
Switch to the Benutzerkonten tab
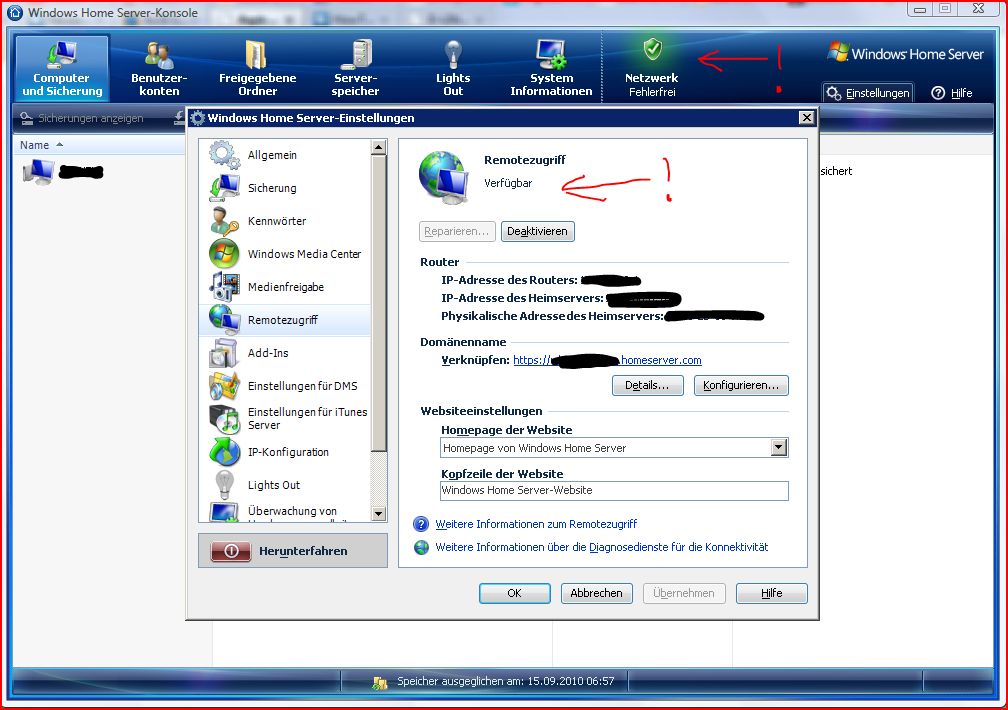(159, 68)
